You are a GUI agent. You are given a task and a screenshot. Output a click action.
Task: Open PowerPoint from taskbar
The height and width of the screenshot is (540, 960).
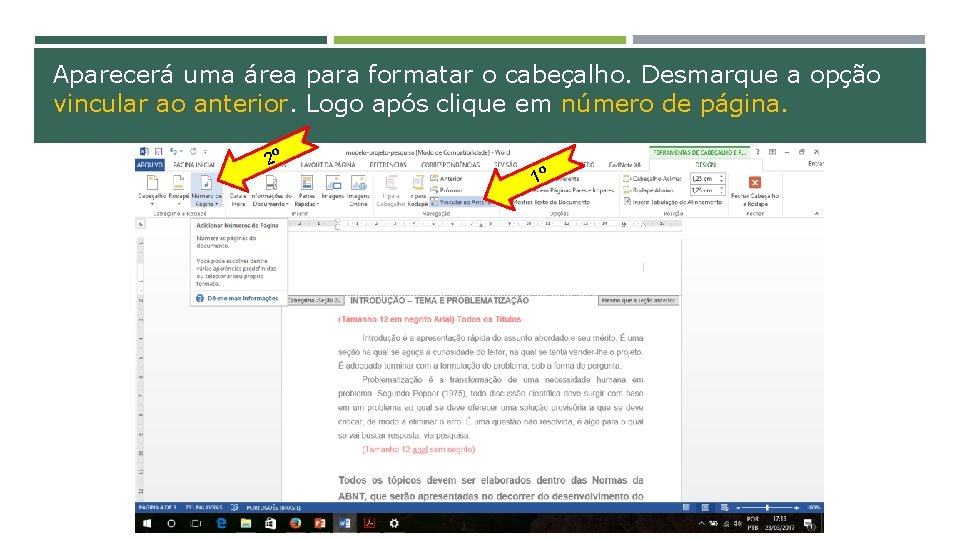coord(320,523)
